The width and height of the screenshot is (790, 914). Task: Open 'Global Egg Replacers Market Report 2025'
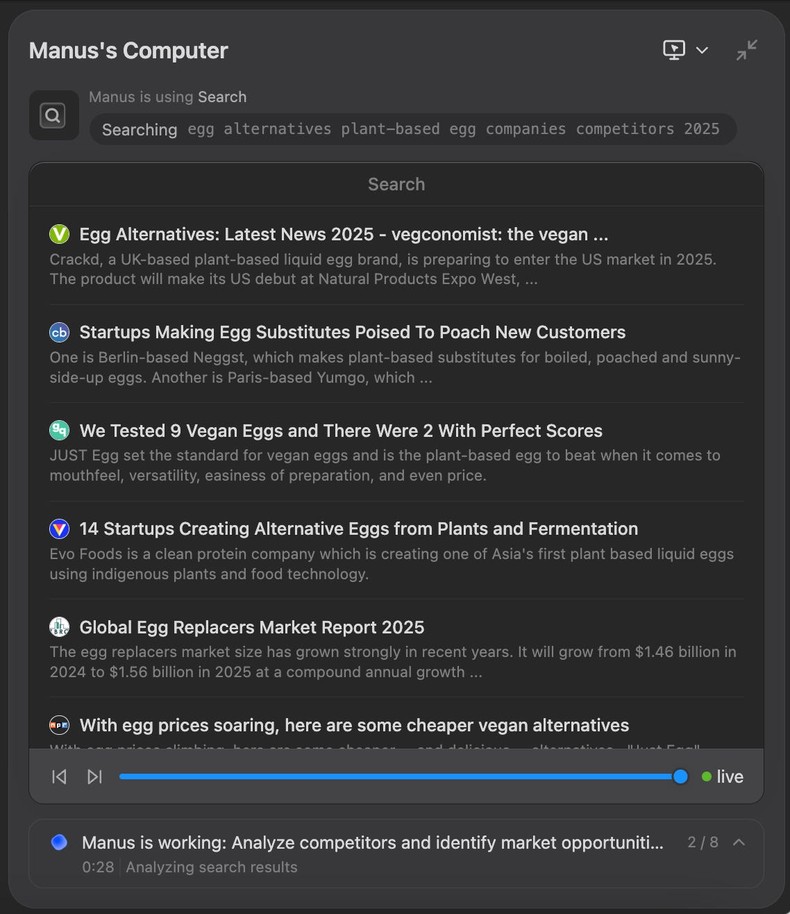point(251,627)
